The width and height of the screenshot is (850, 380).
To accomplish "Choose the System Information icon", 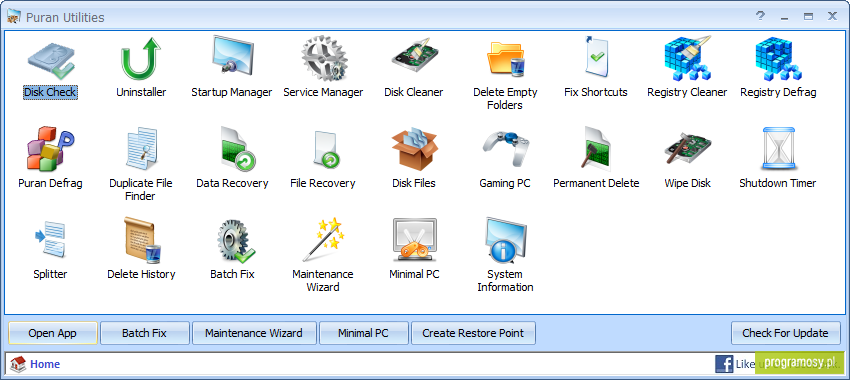I will coord(505,240).
